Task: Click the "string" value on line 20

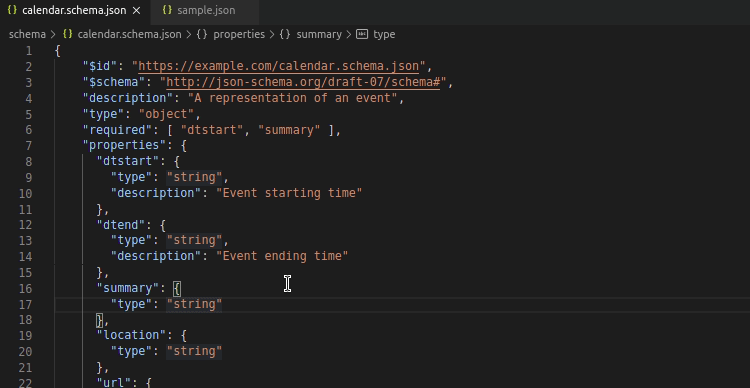Action: click(194, 351)
